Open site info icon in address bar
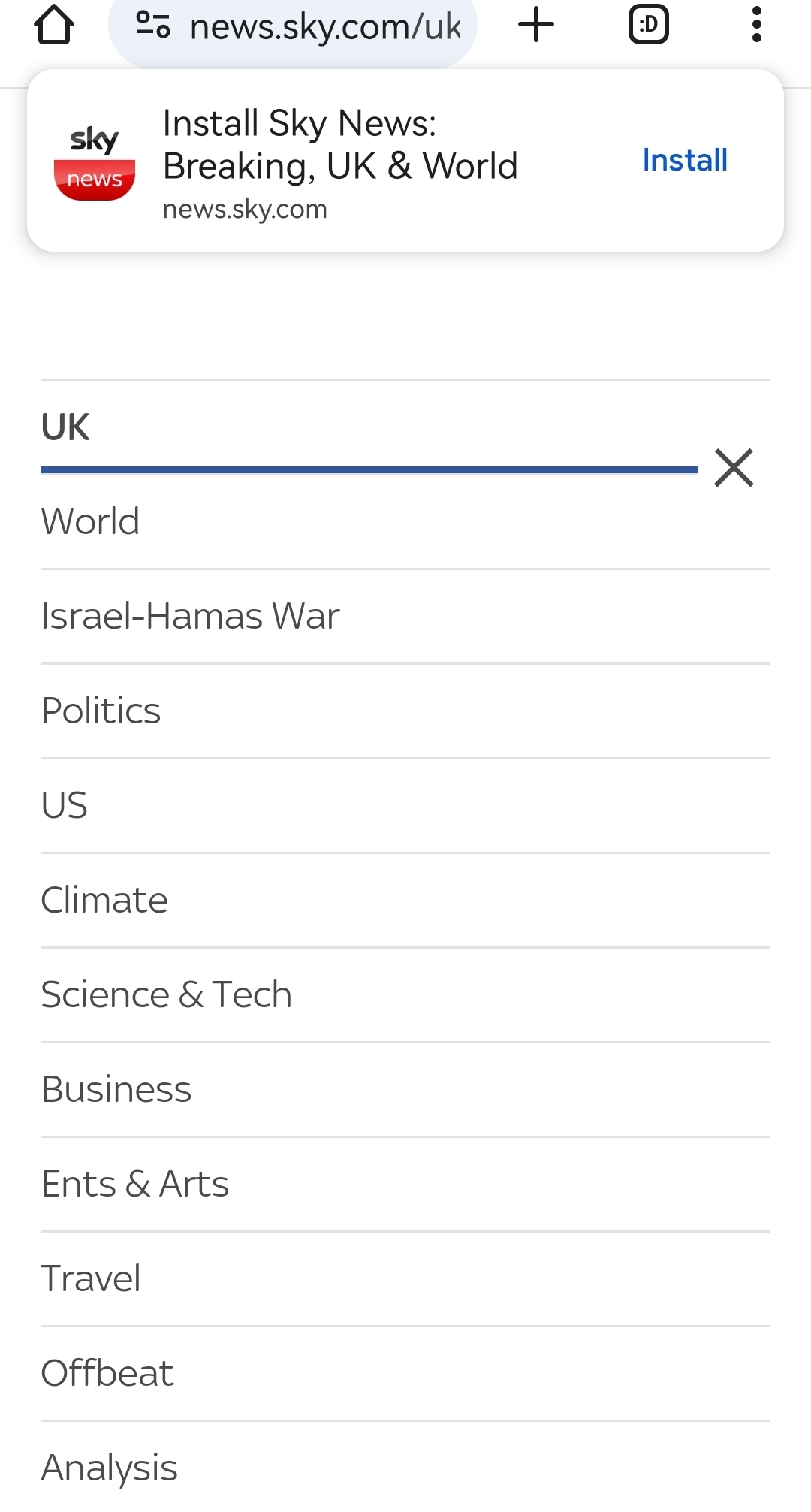 point(153,26)
